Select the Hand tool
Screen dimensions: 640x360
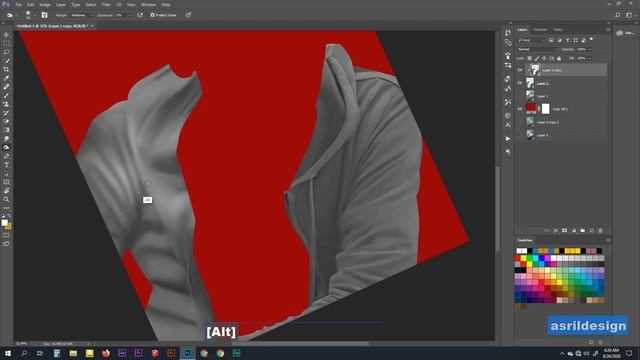click(x=6, y=191)
